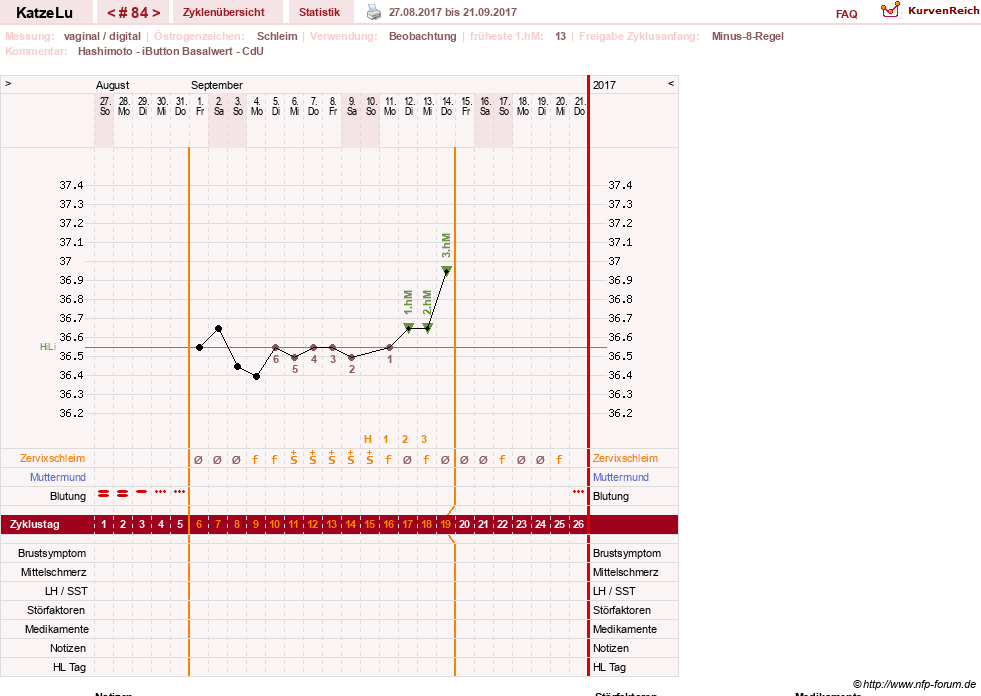Click the Minus-8-Regel value
Screen dimensions: 981x696
click(748, 36)
